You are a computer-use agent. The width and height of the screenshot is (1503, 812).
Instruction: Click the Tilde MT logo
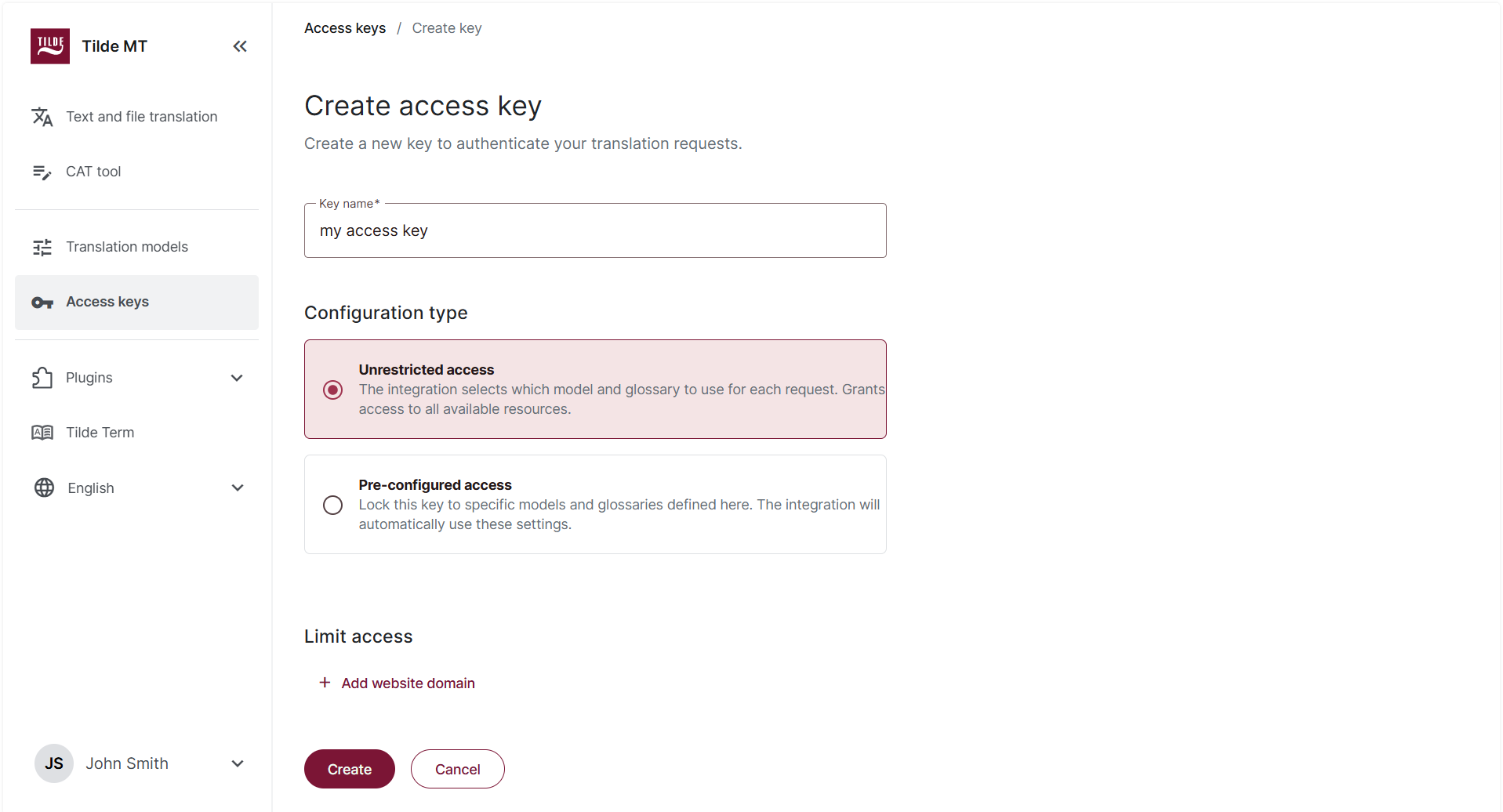click(x=49, y=45)
